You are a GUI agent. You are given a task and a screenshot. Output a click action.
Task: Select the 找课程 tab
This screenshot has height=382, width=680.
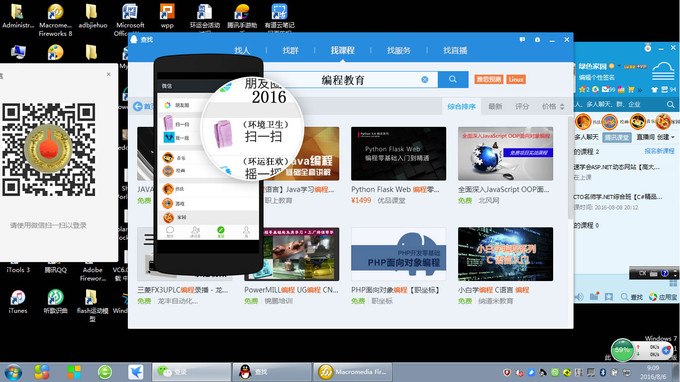[x=343, y=50]
